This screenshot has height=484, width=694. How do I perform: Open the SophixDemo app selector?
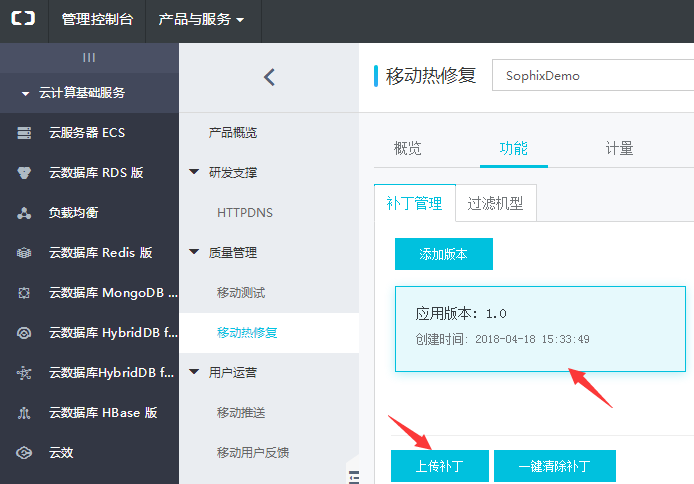[x=593, y=75]
